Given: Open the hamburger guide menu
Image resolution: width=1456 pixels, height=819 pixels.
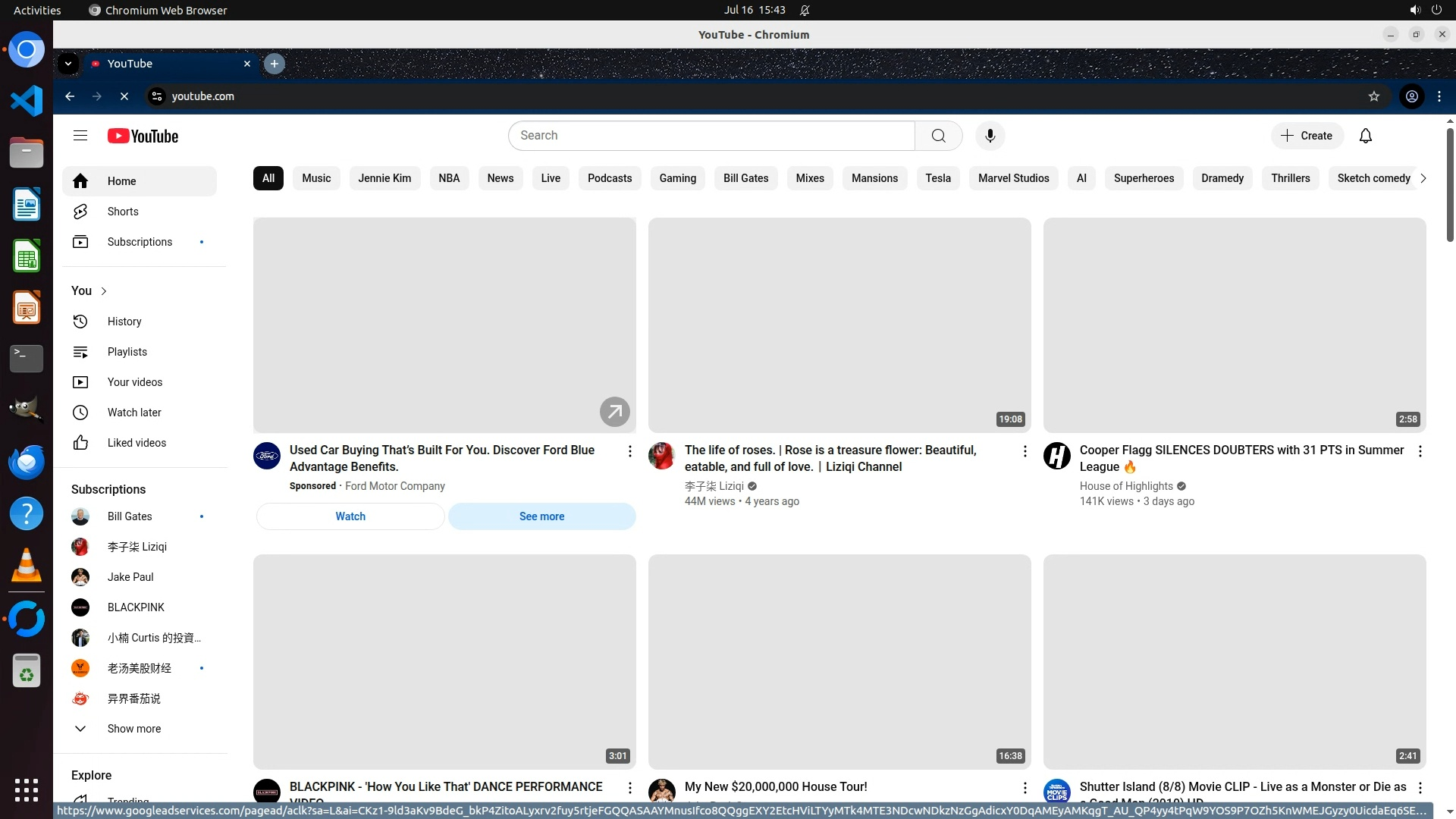Looking at the screenshot, I should click(80, 136).
